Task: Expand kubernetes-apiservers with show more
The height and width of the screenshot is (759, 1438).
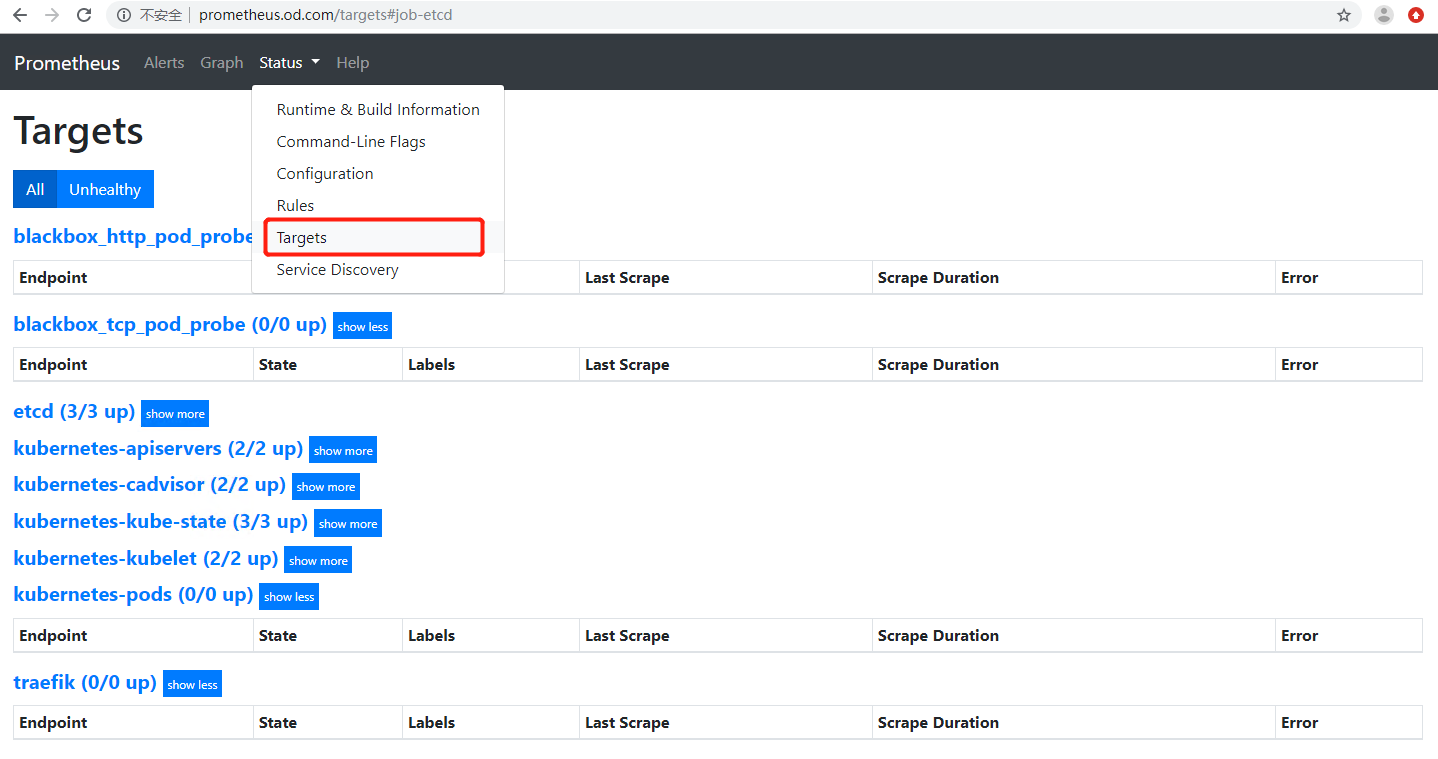Action: point(343,451)
